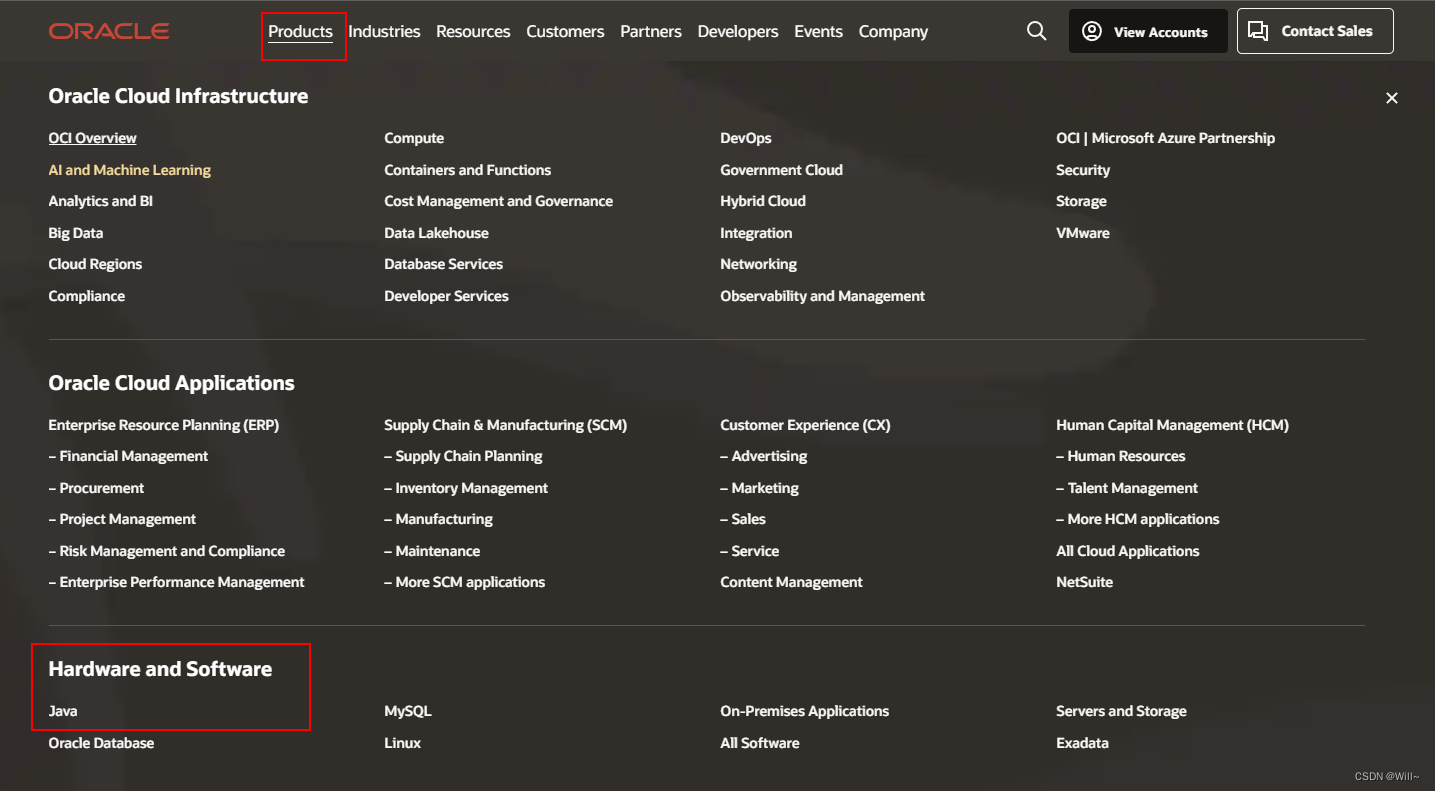Open the Oracle Database link
This screenshot has width=1435, height=791.
[x=101, y=743]
